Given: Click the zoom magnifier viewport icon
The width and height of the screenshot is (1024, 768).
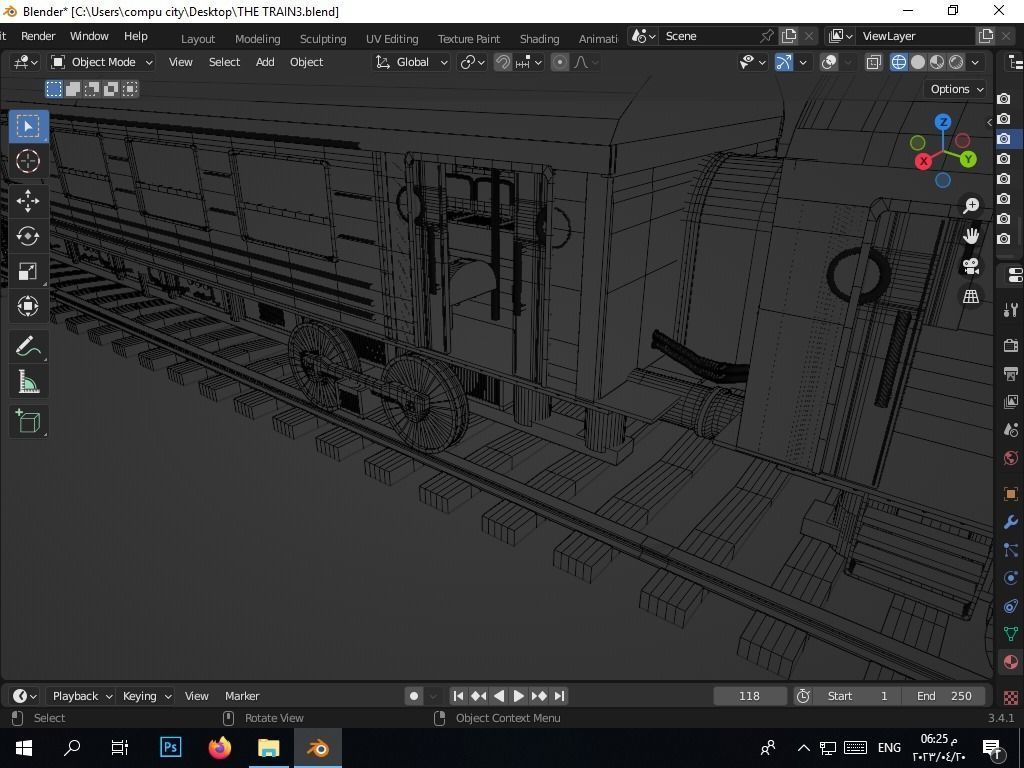Looking at the screenshot, I should [x=970, y=206].
